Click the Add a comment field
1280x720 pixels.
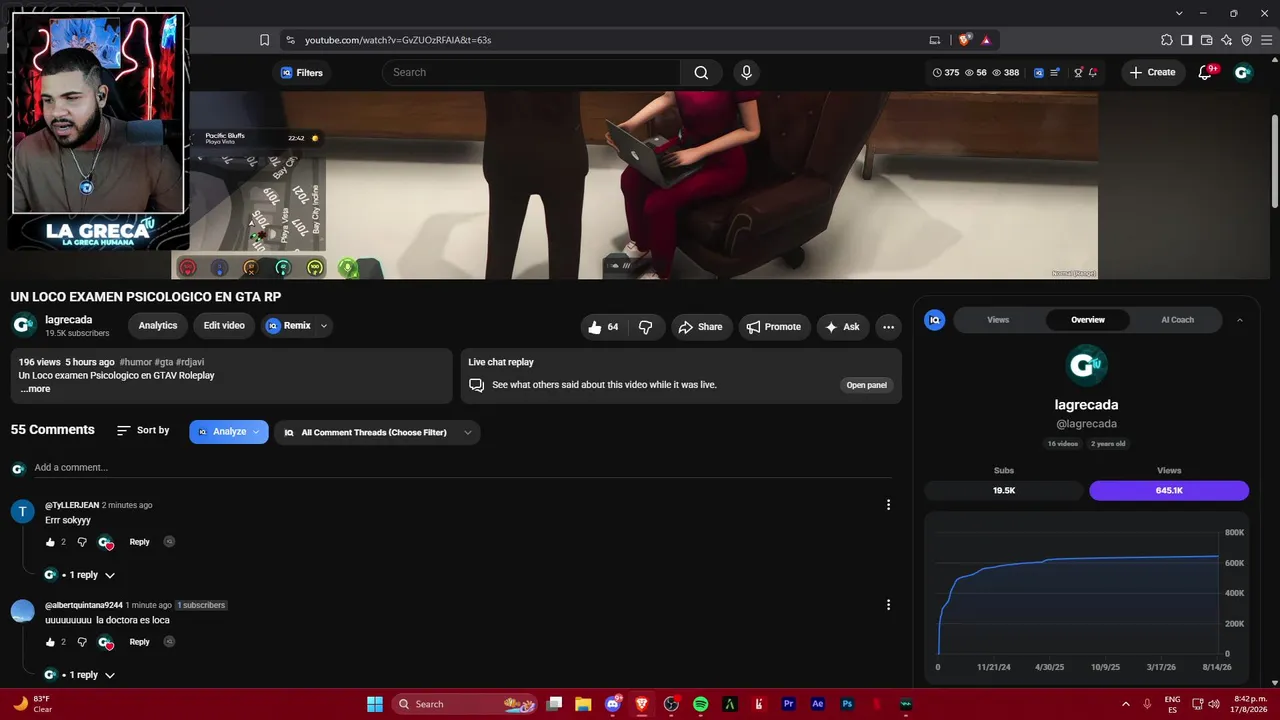click(462, 468)
